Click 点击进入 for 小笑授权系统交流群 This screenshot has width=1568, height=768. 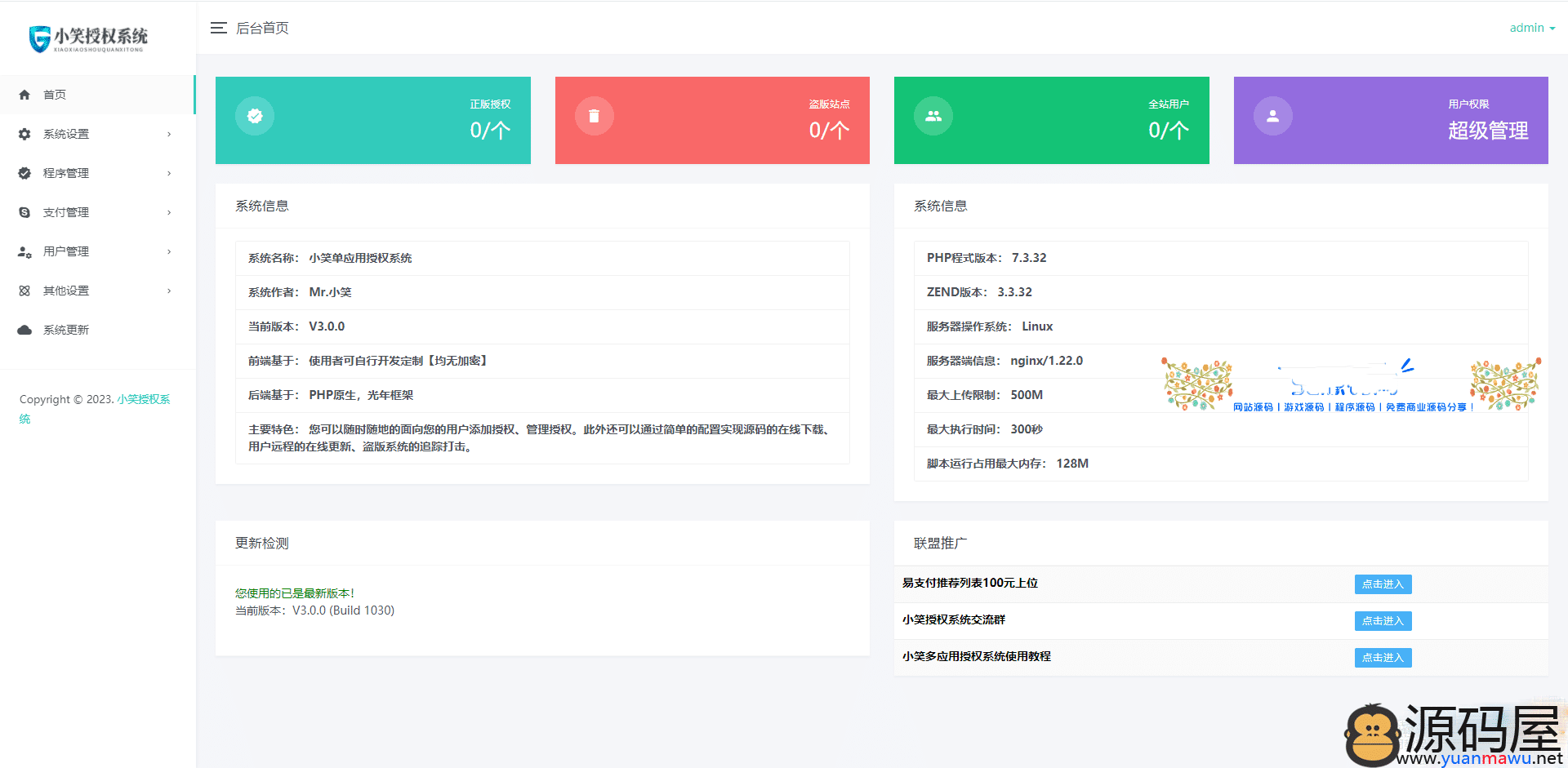[x=1383, y=621]
